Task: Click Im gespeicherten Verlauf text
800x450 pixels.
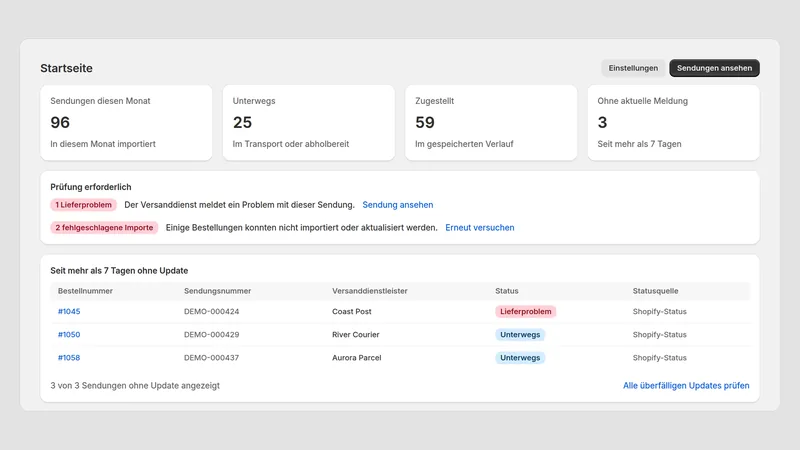Action: 464,144
